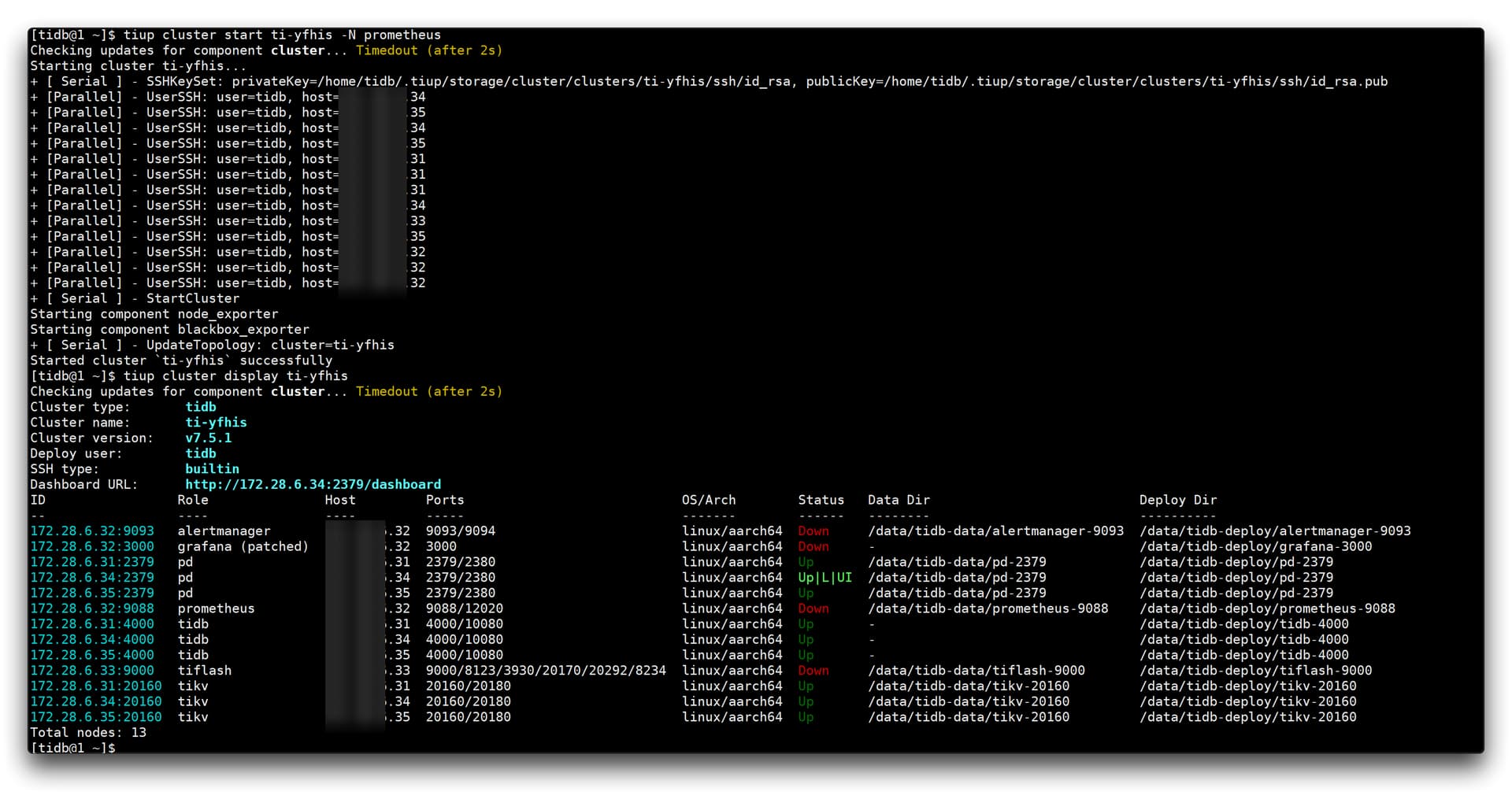1512x795 pixels.
Task: Select the ID 172.28.6.32:9088 prometheus
Action: point(92,608)
